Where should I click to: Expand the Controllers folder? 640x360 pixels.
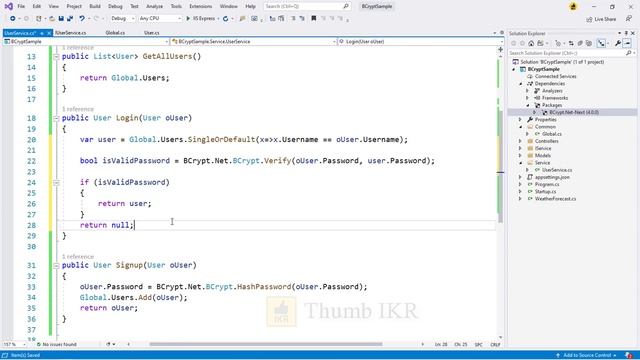point(520,141)
